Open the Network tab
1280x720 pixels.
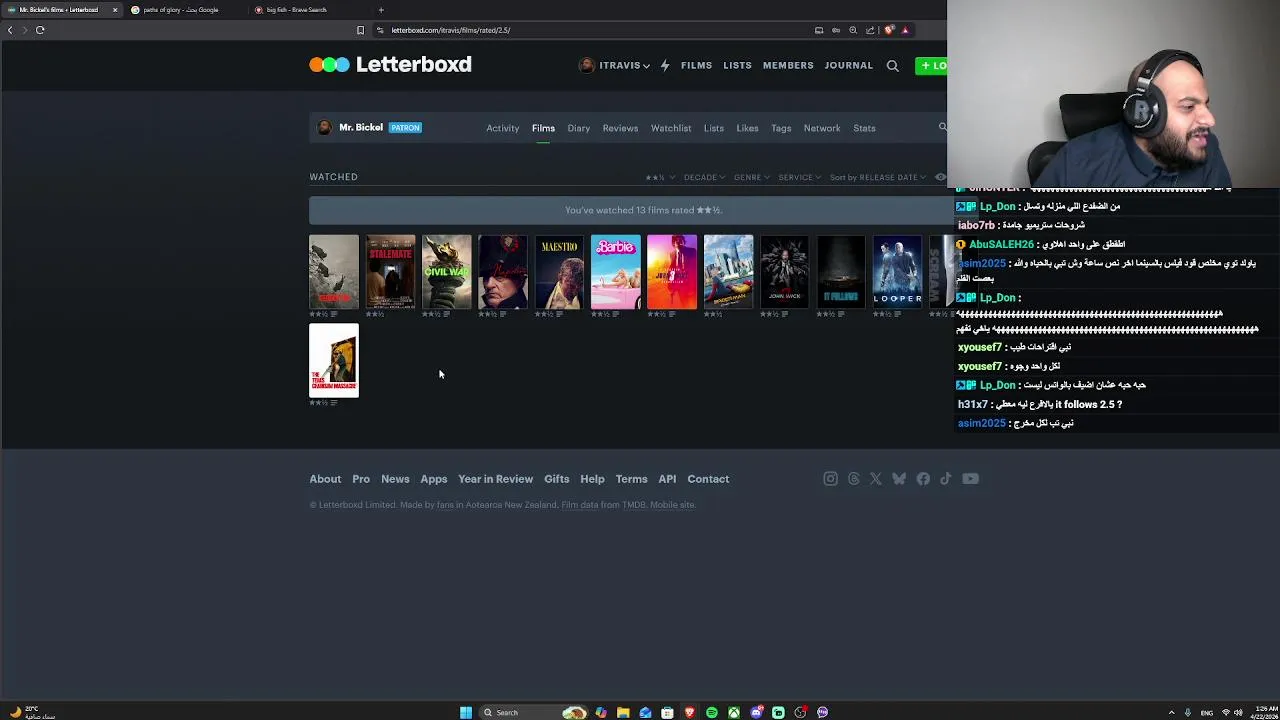(x=822, y=128)
